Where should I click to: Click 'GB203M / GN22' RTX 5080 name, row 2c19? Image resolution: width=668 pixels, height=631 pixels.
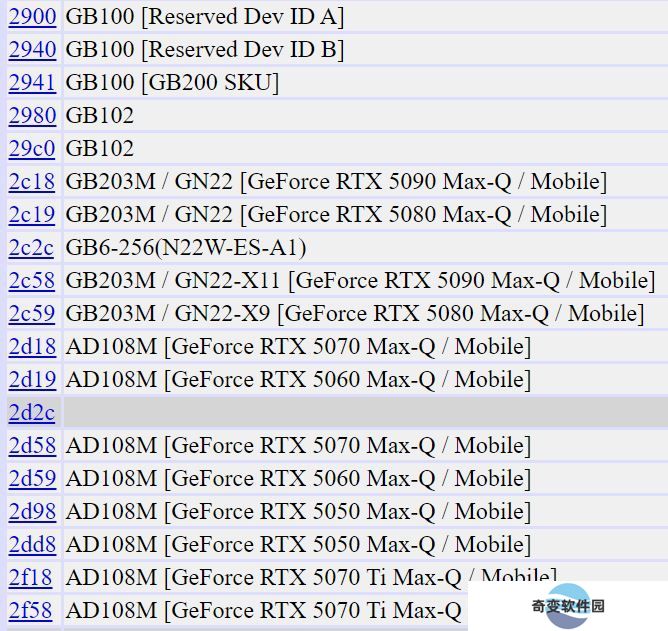click(336, 215)
